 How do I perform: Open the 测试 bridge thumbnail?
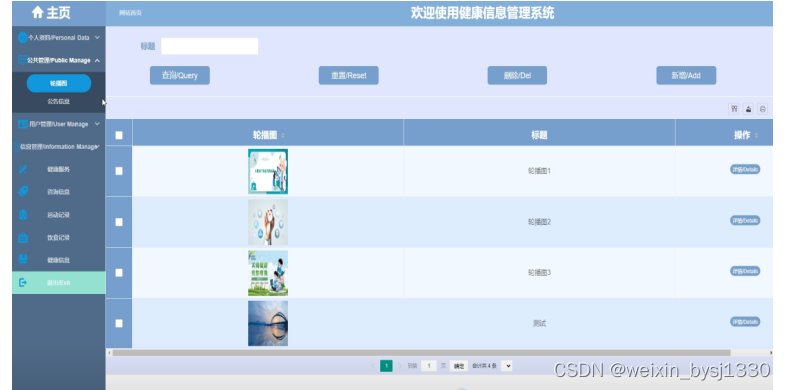coord(268,323)
